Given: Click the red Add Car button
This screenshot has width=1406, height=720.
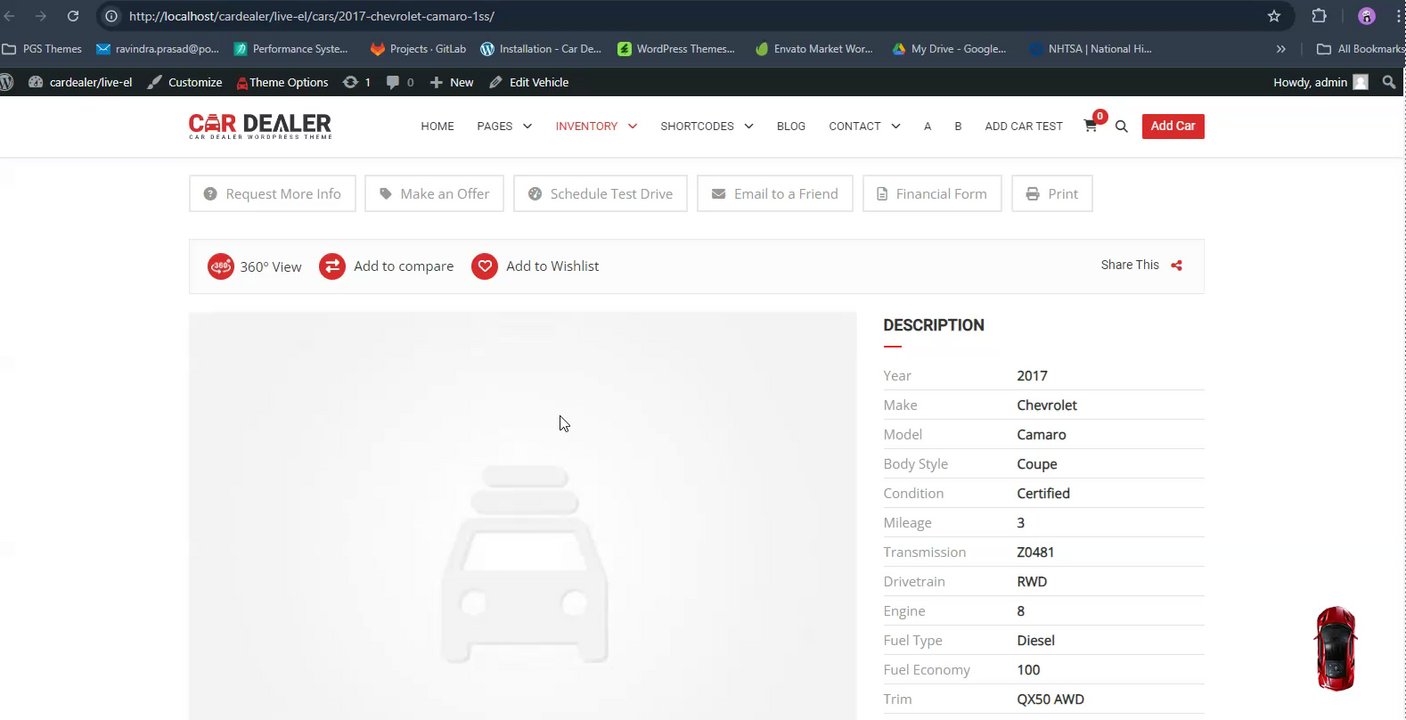Looking at the screenshot, I should [x=1173, y=126].
